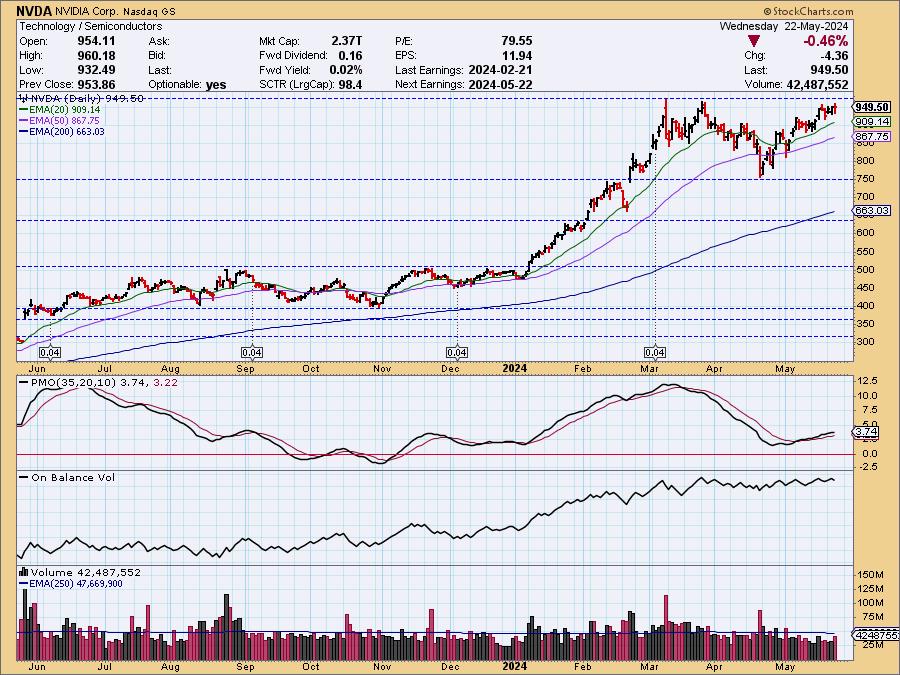Screen dimensions: 900x675
Task: Click the -2.5 label on PMO axis
Action: tap(866, 467)
